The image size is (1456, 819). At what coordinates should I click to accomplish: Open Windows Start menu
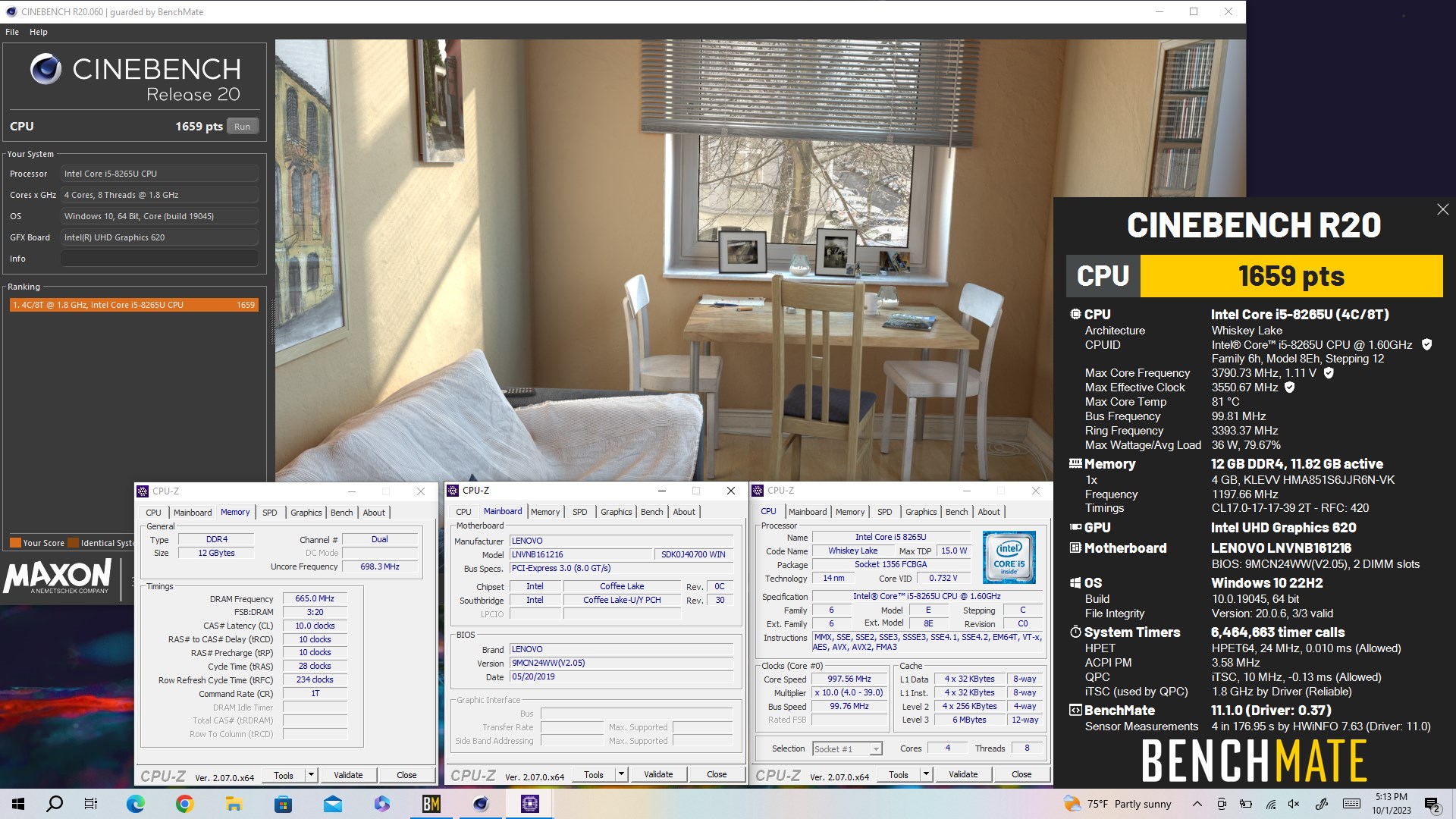pos(18,804)
